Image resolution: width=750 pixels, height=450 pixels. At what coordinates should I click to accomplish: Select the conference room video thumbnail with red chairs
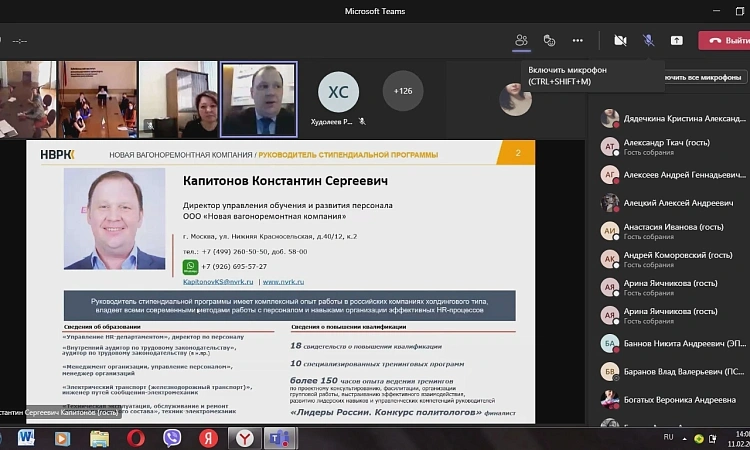(x=28, y=99)
